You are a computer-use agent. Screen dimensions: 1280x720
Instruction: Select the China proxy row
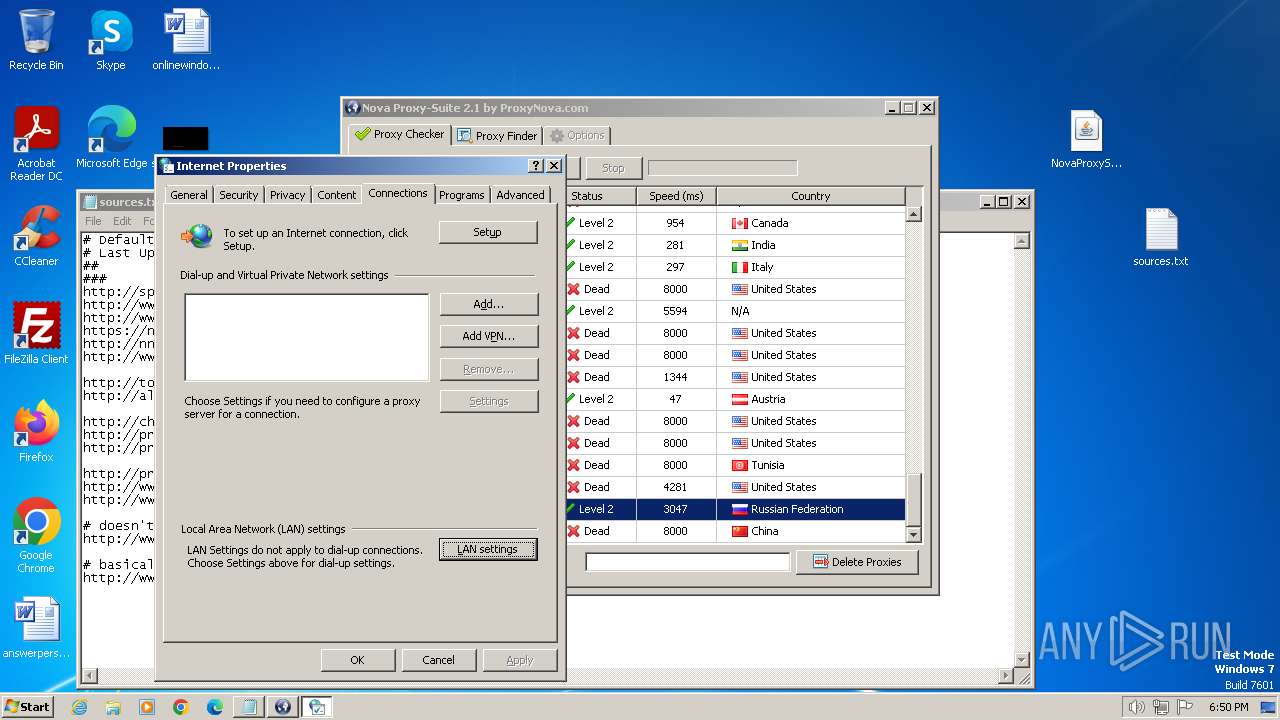pyautogui.click(x=735, y=531)
